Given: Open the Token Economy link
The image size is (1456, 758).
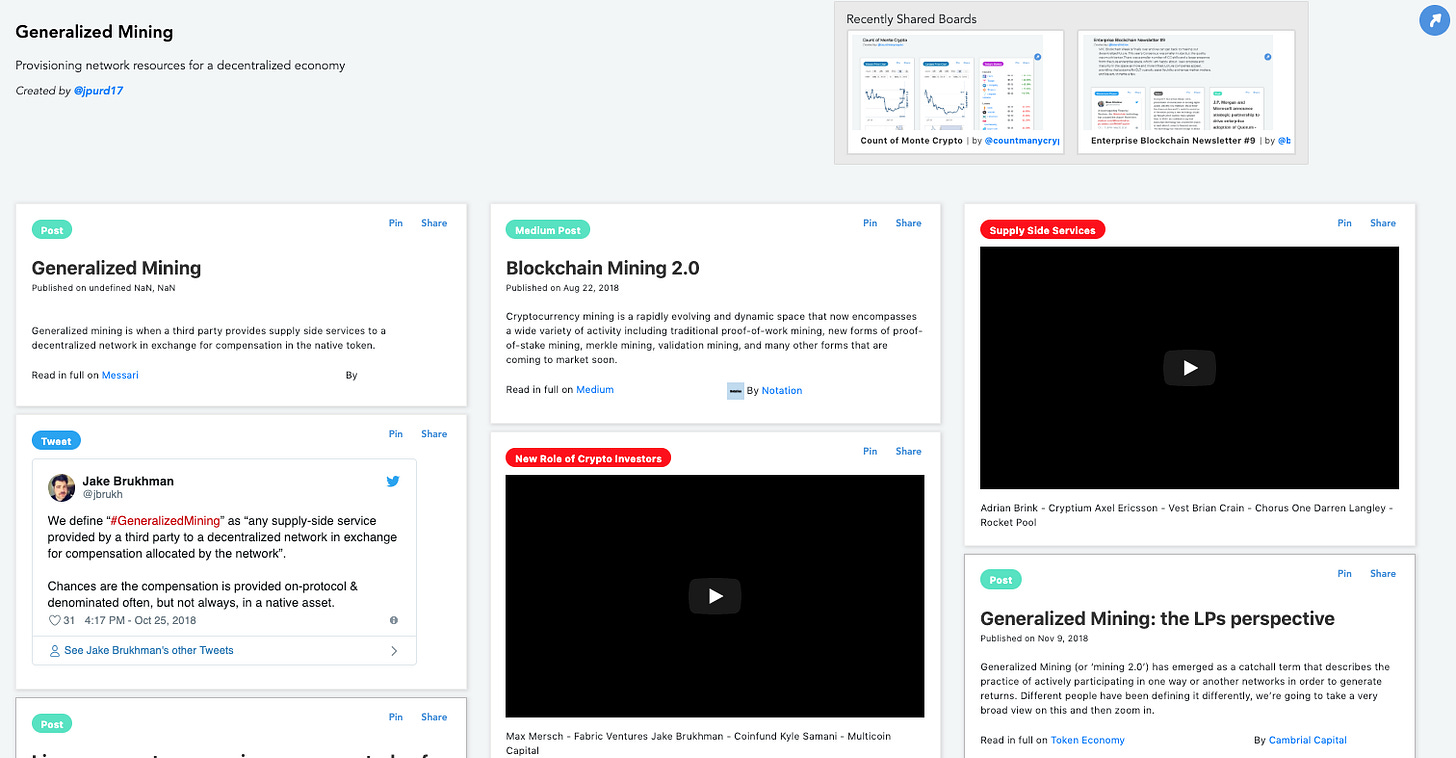Looking at the screenshot, I should click(x=1087, y=741).
